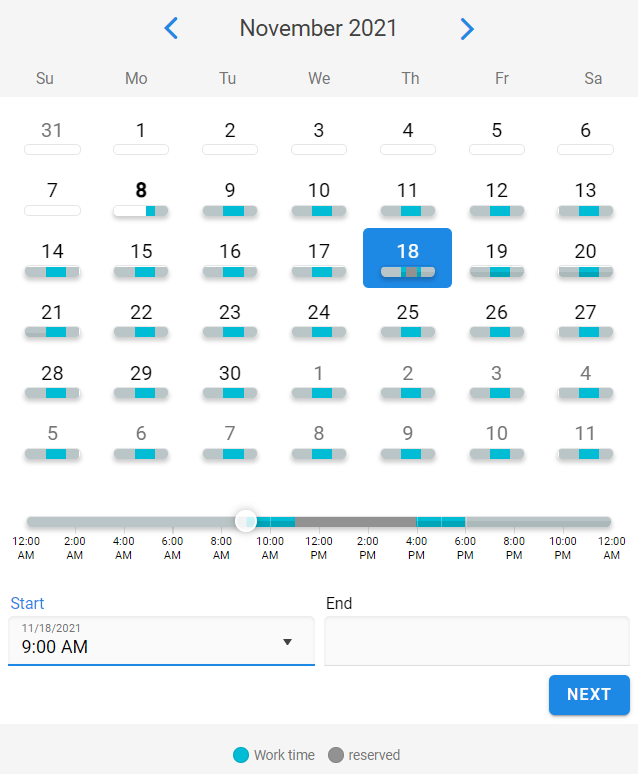The width and height of the screenshot is (638, 774).
Task: Select November 25 Thursday cell
Action: click(x=407, y=319)
